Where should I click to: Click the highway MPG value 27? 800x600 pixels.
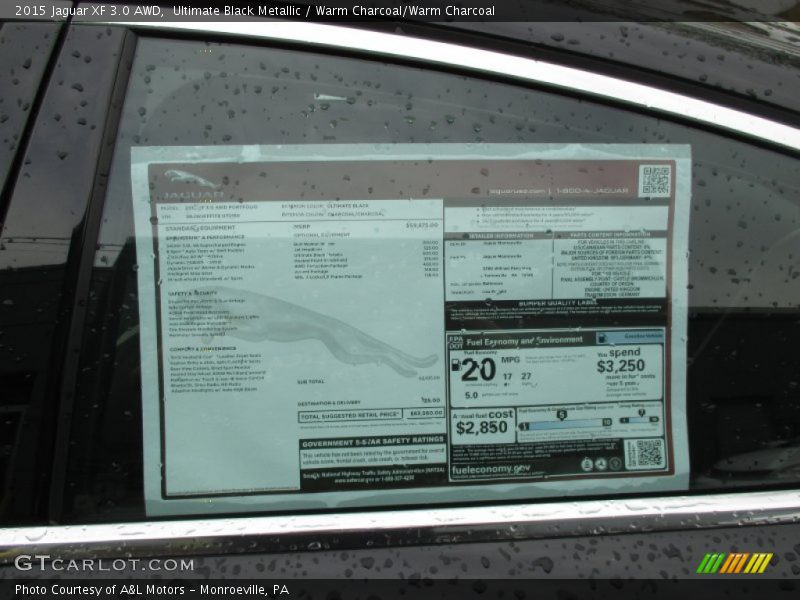526,376
